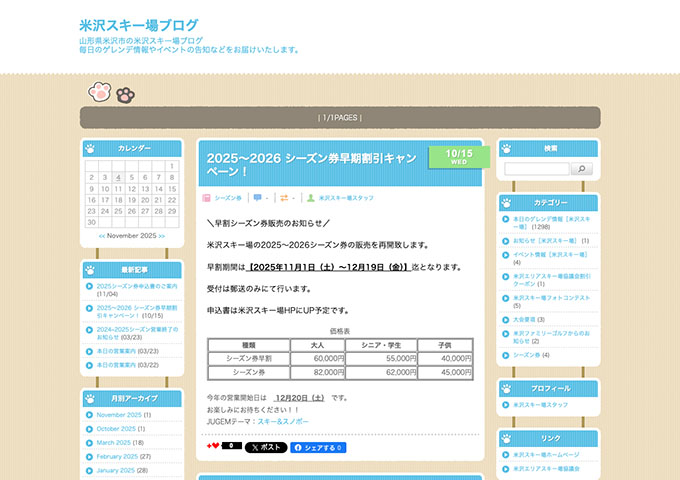This screenshot has height=480, width=680.
Task: Click the 10/15 WED date badge
Action: tap(459, 157)
